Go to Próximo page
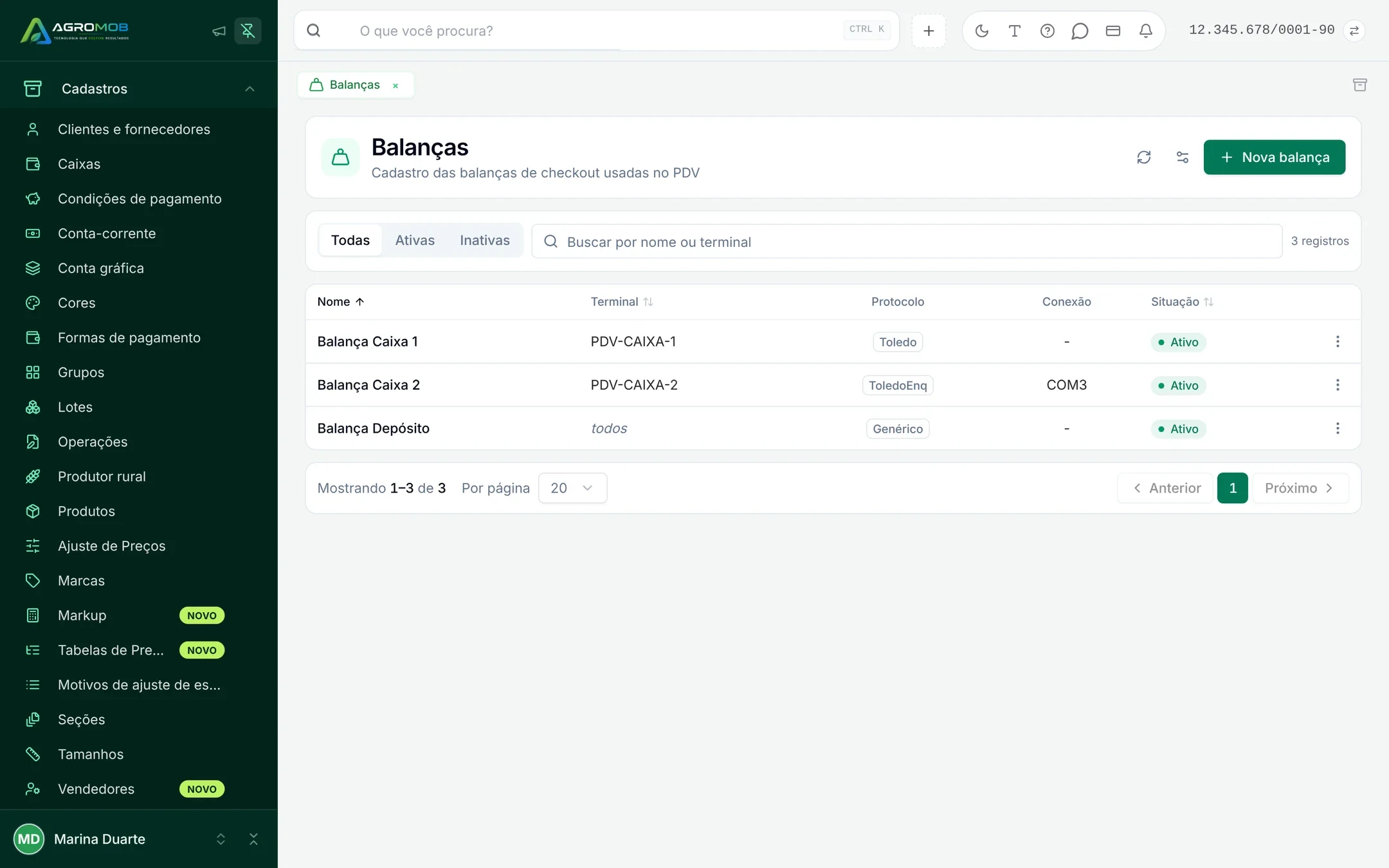The image size is (1389, 868). (x=1300, y=488)
